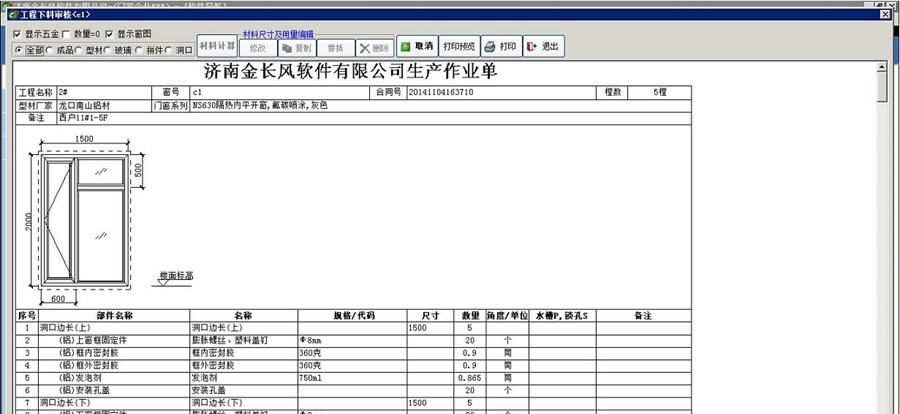Select the 洞口 radio option
Viewport: 900px width, 414px height.
168,51
